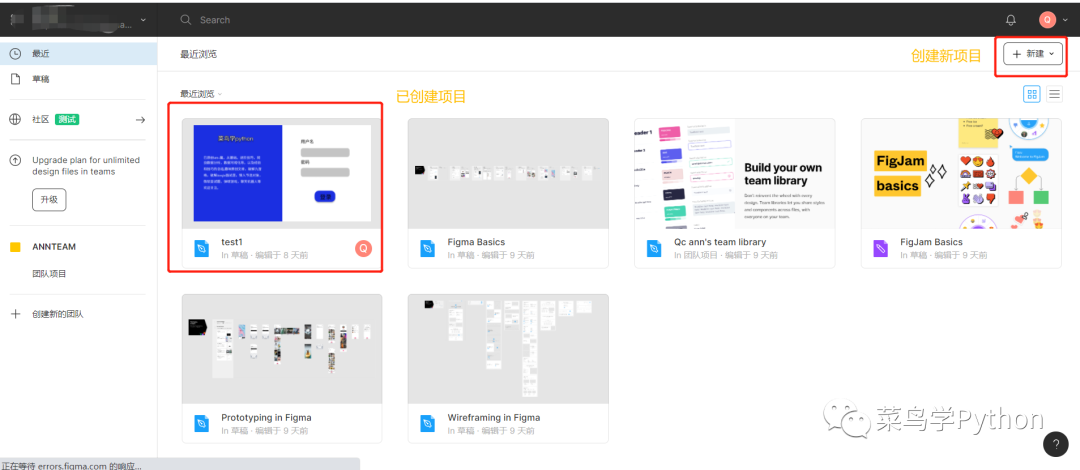Open 社区 in the sidebar
Screen dimensions: 1080x470
pos(79,119)
